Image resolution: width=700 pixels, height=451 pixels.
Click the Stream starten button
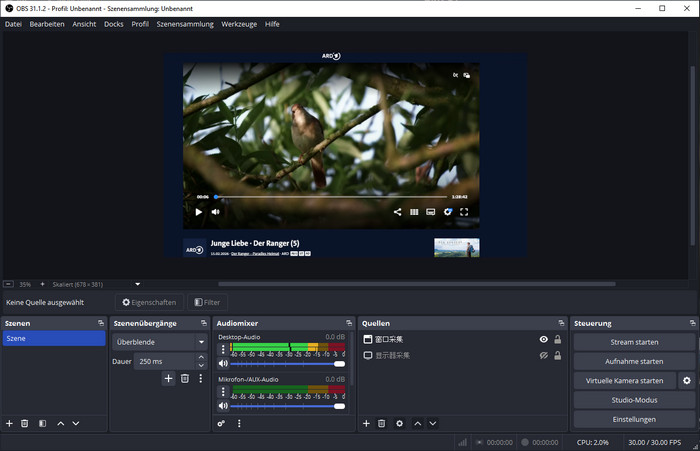634,342
